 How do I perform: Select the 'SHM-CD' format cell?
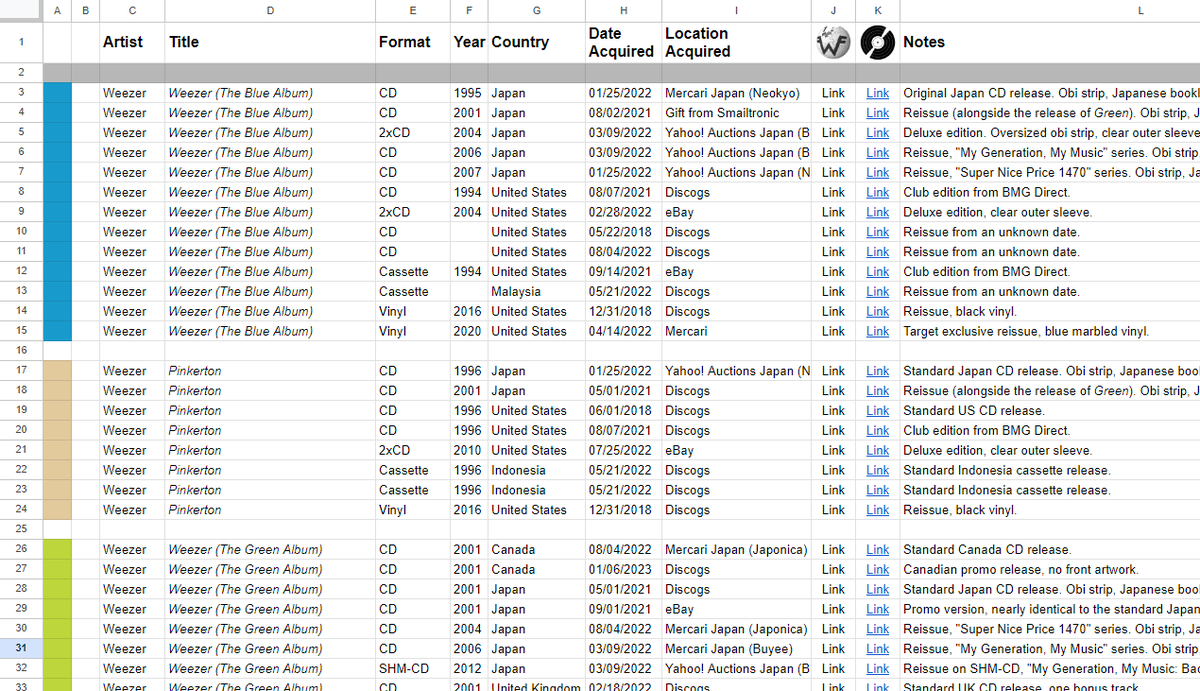pyautogui.click(x=413, y=668)
